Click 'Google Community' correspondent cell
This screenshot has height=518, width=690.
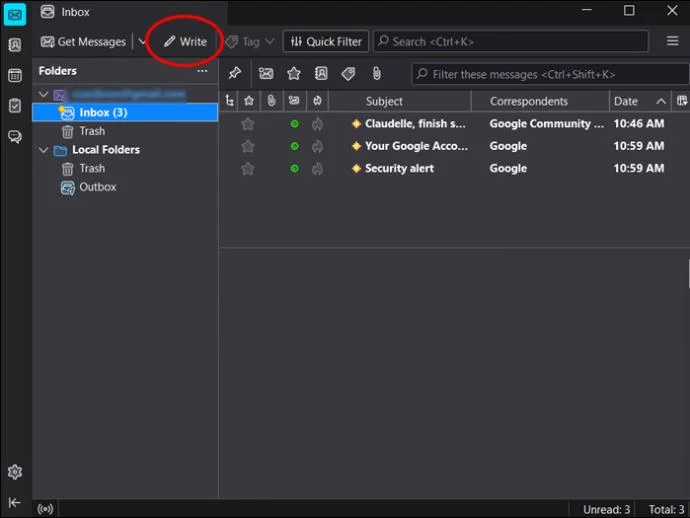point(546,124)
